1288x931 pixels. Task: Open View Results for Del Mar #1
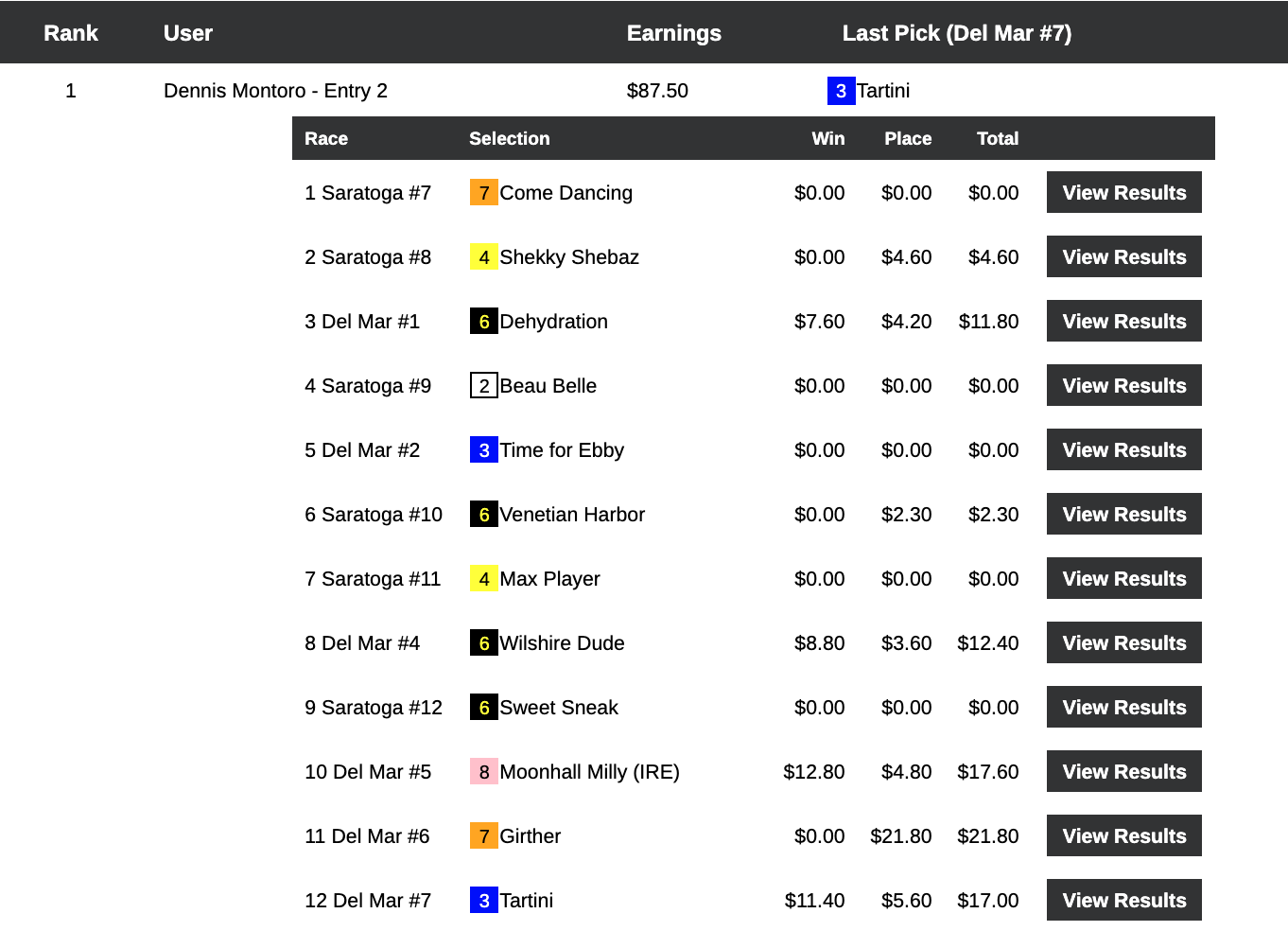1123,322
